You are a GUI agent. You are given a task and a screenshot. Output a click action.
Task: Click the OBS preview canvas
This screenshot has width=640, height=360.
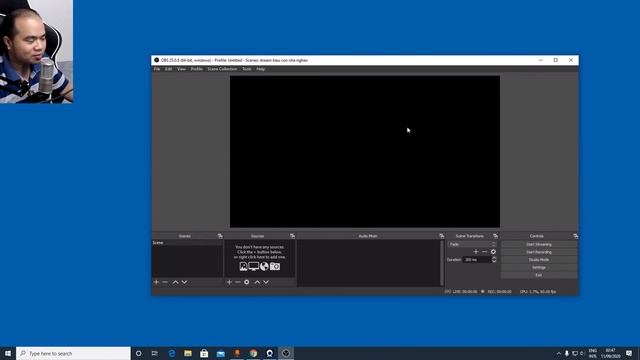pos(364,151)
